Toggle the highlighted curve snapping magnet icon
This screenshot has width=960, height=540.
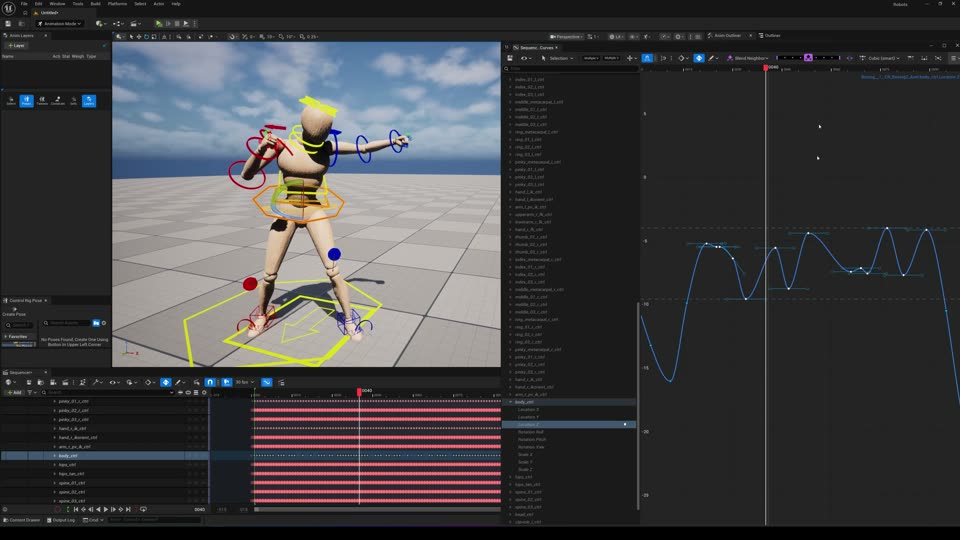coord(647,58)
